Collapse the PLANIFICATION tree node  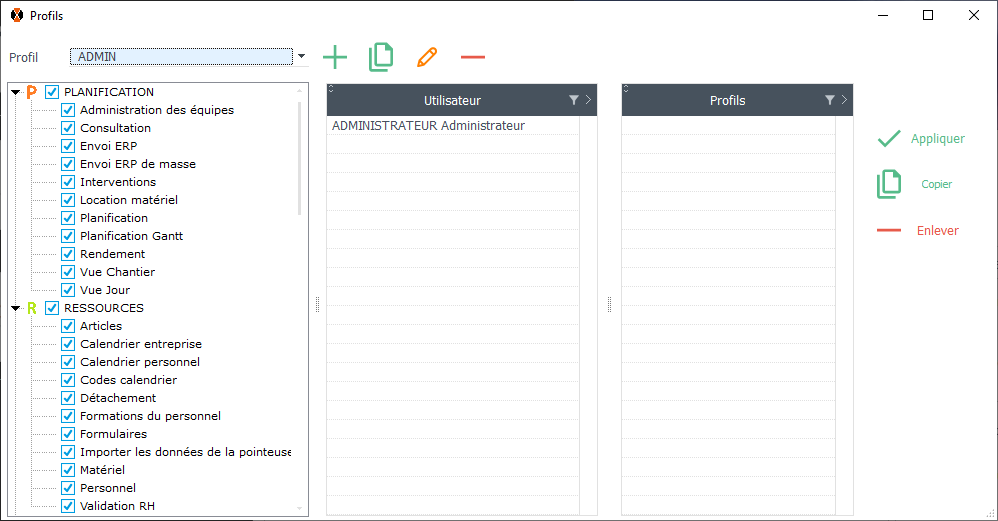[16, 93]
